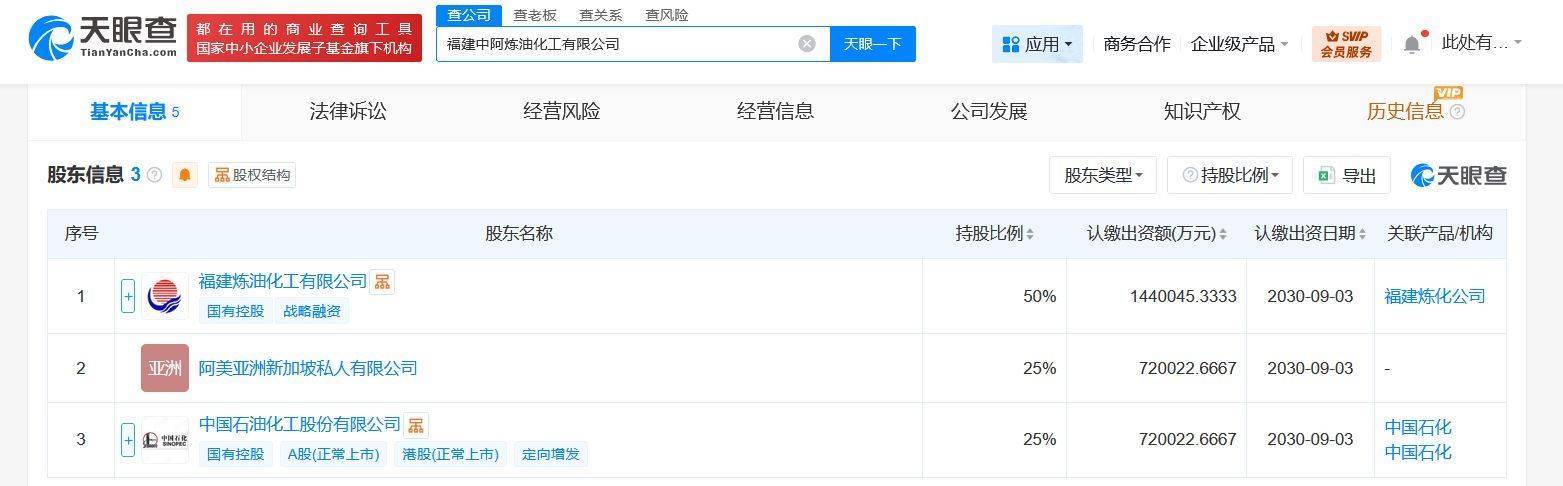The height and width of the screenshot is (486, 1563).
Task: Click the 国有控股 tag under 福建炼油化工
Action: pyautogui.click(x=236, y=311)
